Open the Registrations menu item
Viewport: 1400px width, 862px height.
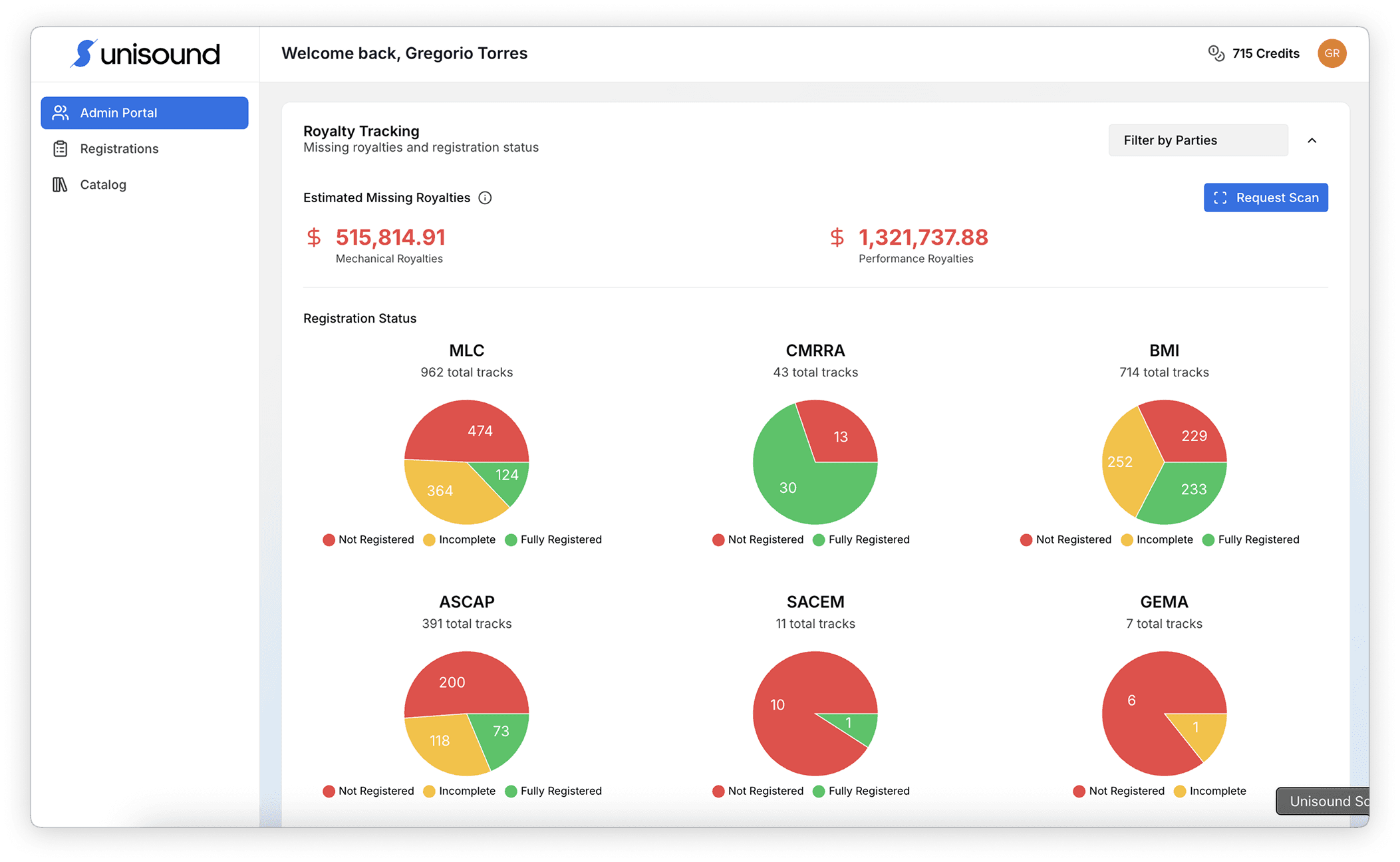[119, 149]
